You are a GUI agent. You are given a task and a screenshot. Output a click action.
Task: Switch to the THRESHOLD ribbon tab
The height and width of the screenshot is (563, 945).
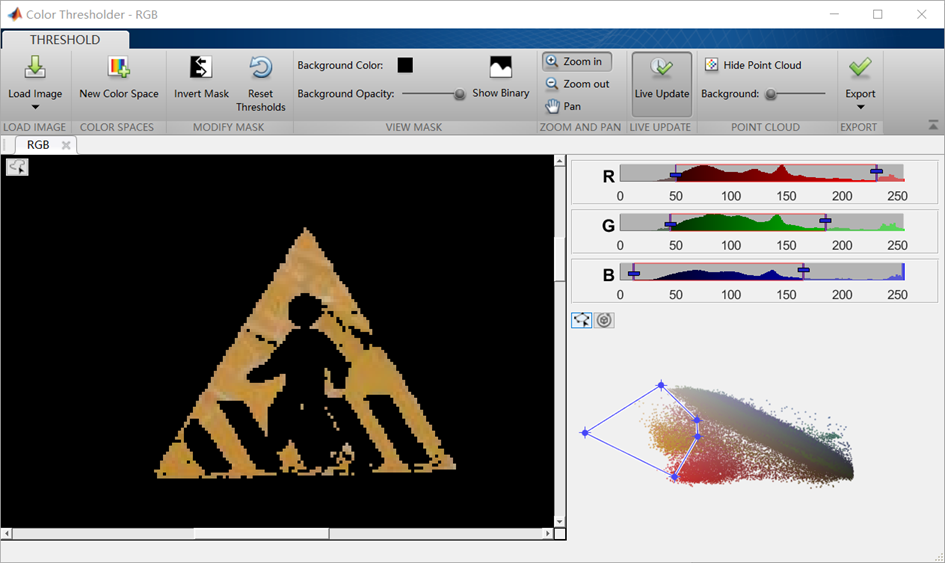click(x=65, y=40)
